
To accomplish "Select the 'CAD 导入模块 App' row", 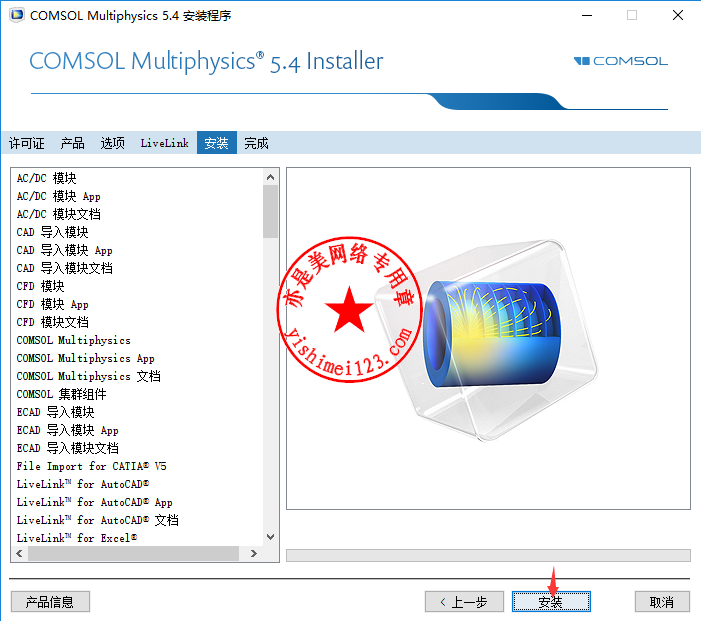I will point(139,250).
